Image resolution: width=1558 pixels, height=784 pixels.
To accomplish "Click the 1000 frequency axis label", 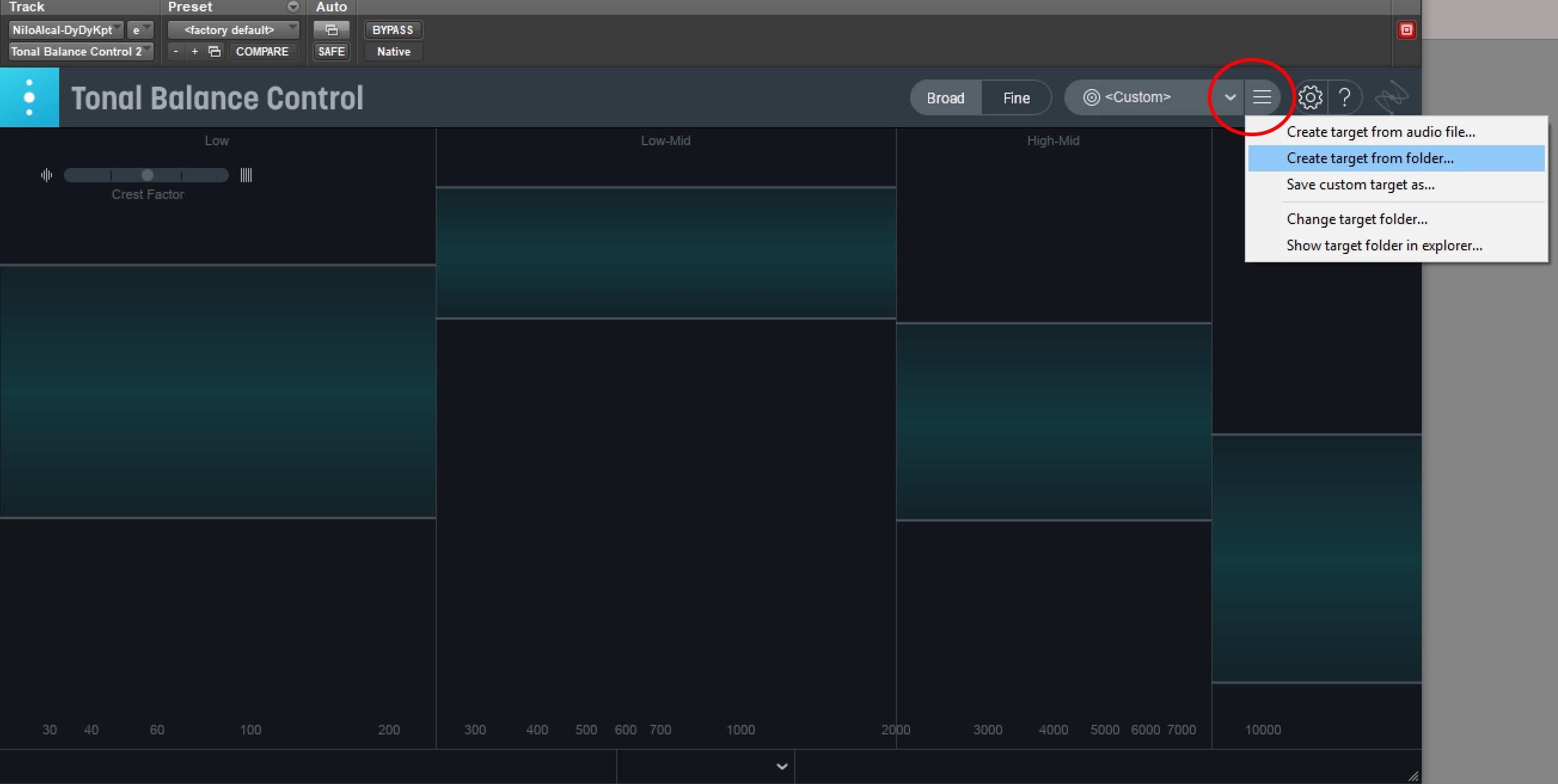I will click(740, 730).
